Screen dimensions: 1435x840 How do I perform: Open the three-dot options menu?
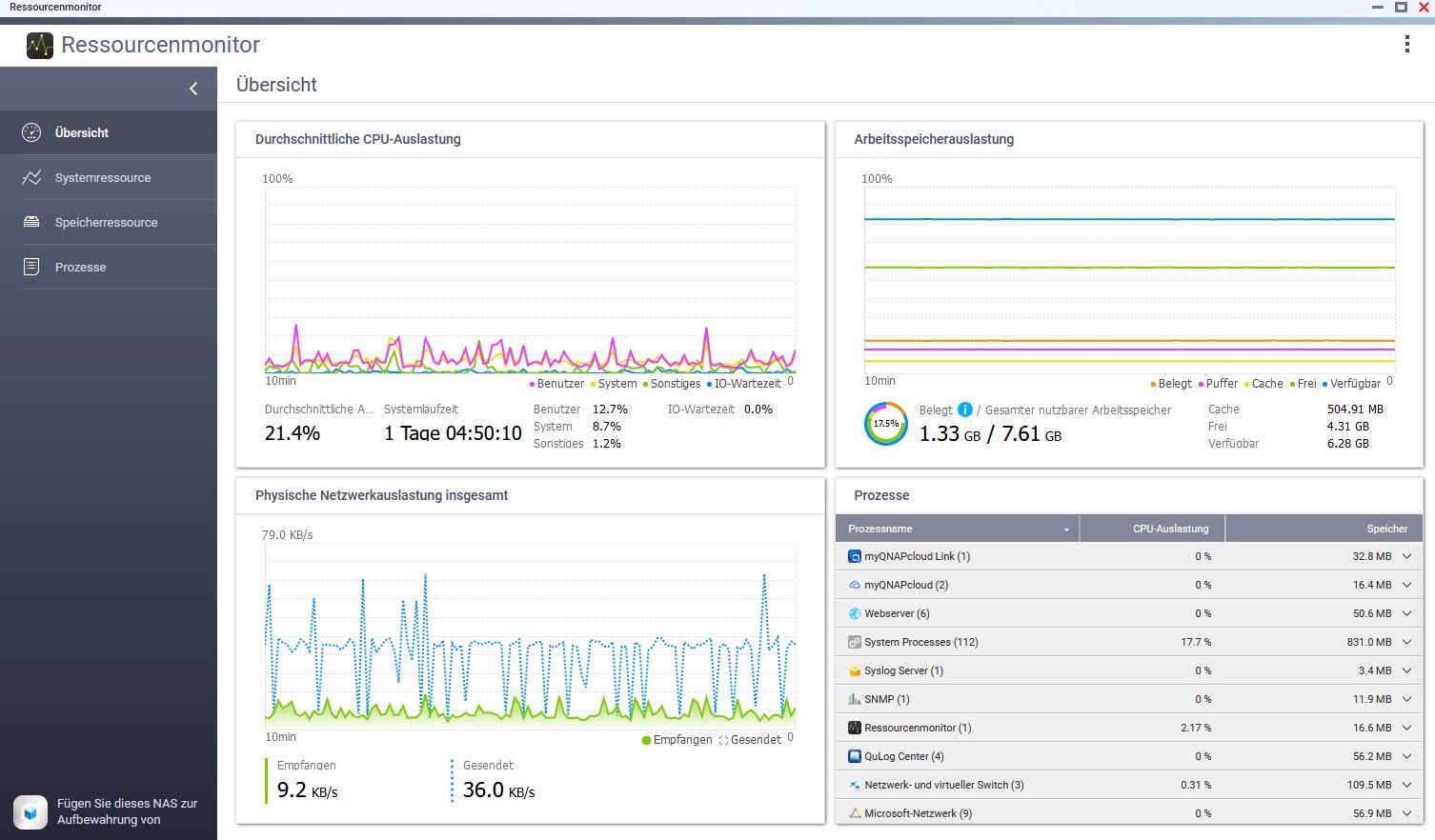1406,44
